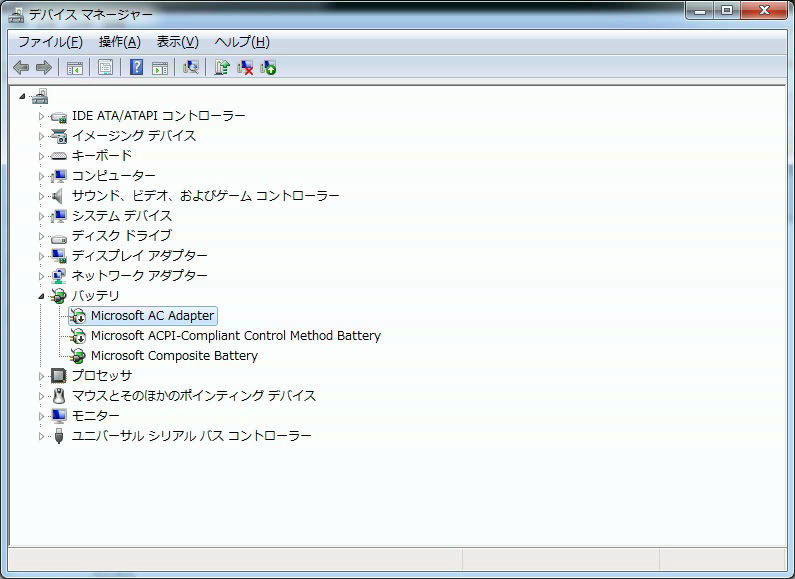Viewport: 795px width, 579px height.
Task: Click the monitor category icon
Action: (x=59, y=416)
